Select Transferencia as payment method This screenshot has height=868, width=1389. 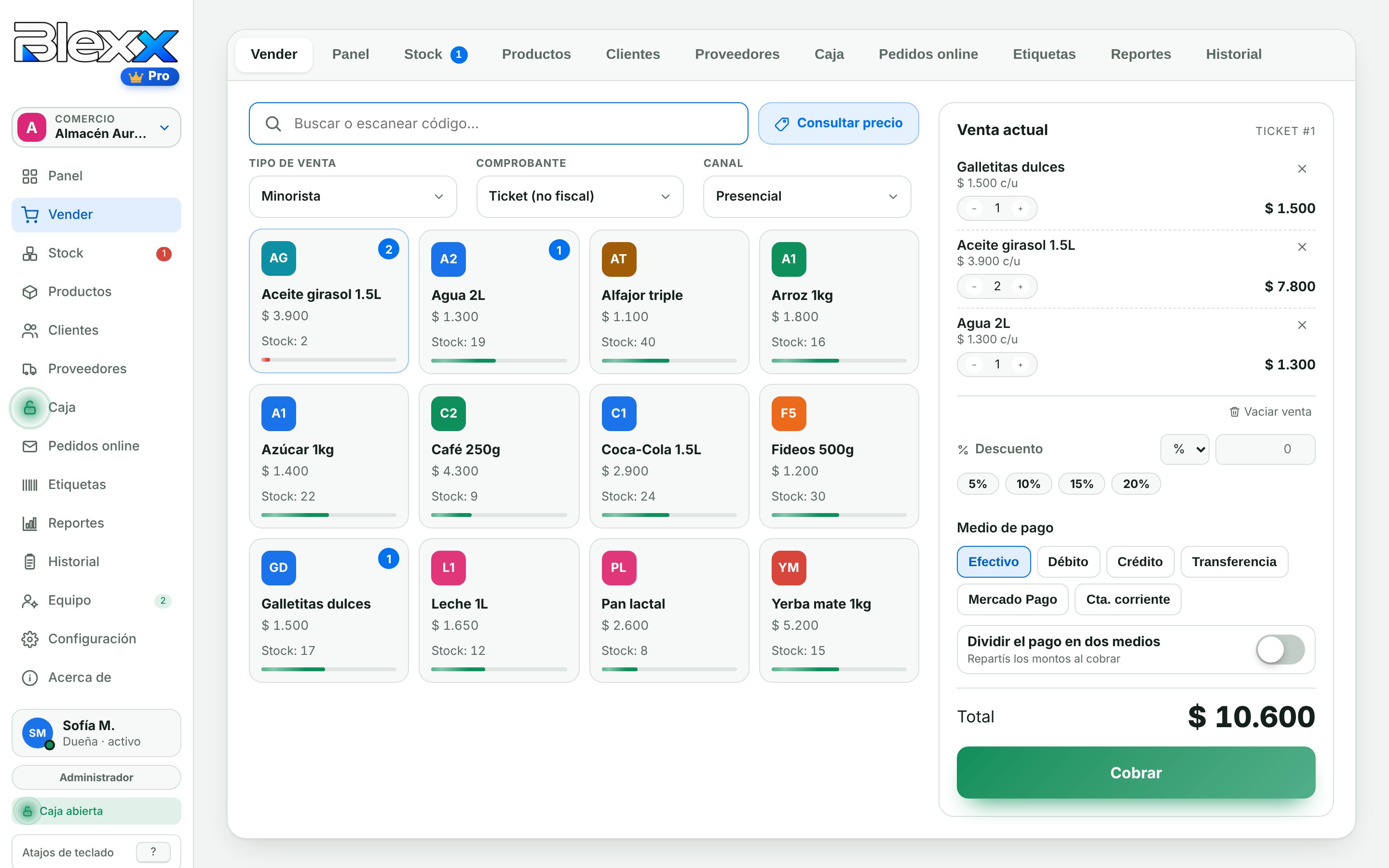click(x=1234, y=561)
